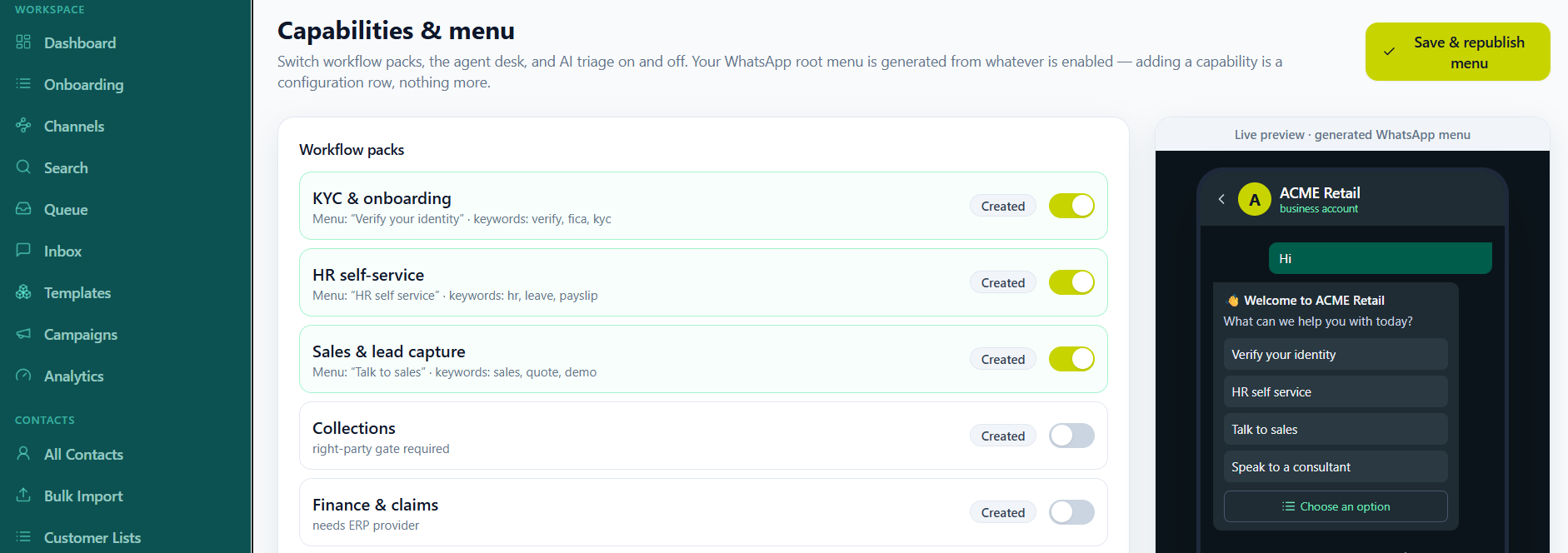Viewport: 1568px width, 553px height.
Task: Click the back chevron in WhatsApp preview
Action: pos(1221,199)
